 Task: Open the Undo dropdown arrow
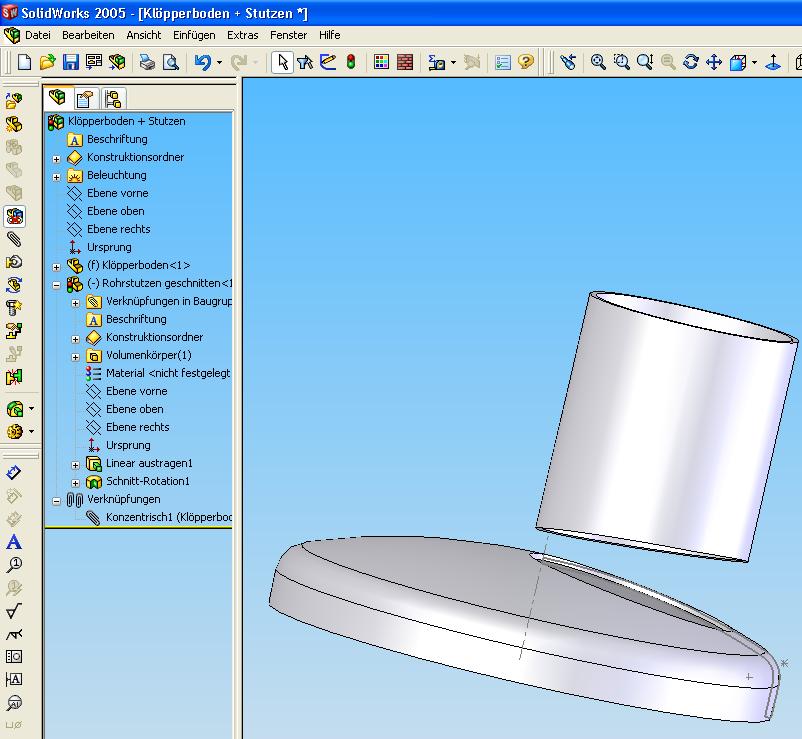point(219,63)
